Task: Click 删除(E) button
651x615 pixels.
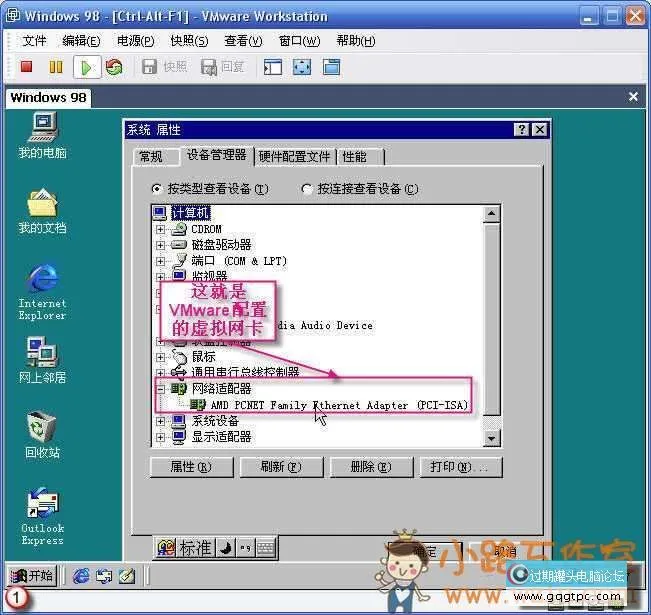Action: [371, 467]
